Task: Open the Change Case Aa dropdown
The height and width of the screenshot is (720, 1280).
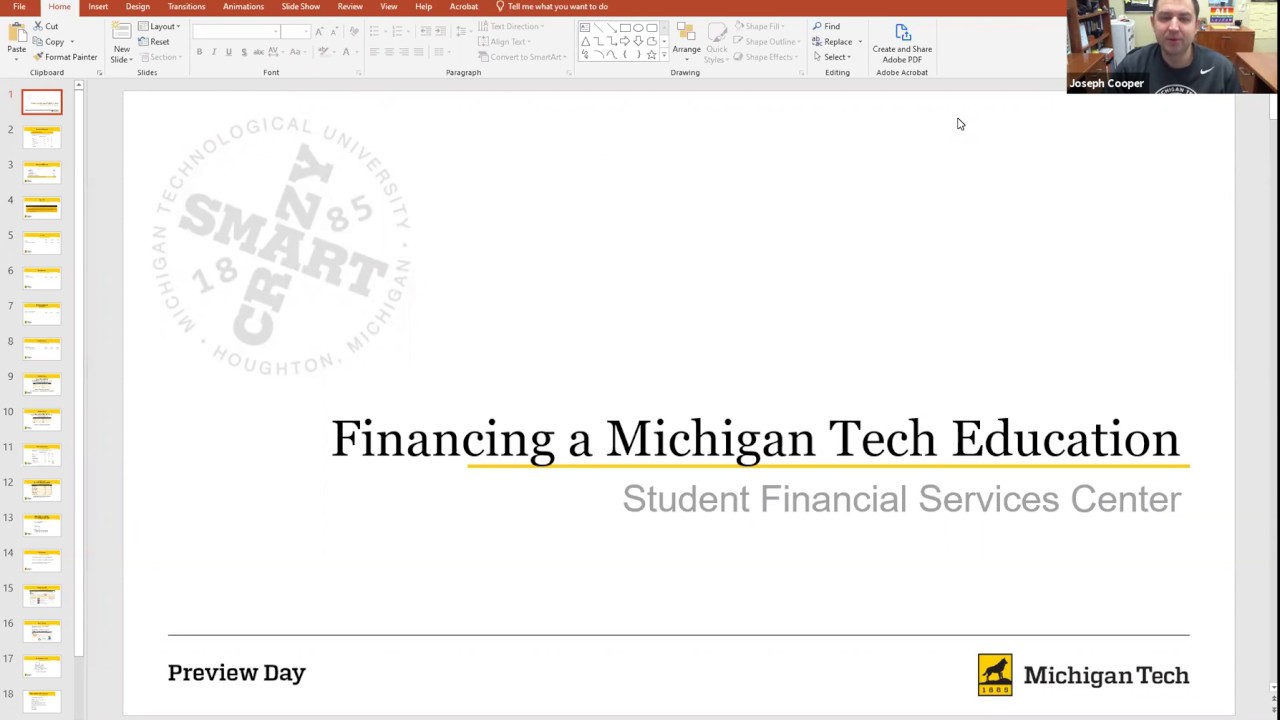Action: tap(297, 52)
